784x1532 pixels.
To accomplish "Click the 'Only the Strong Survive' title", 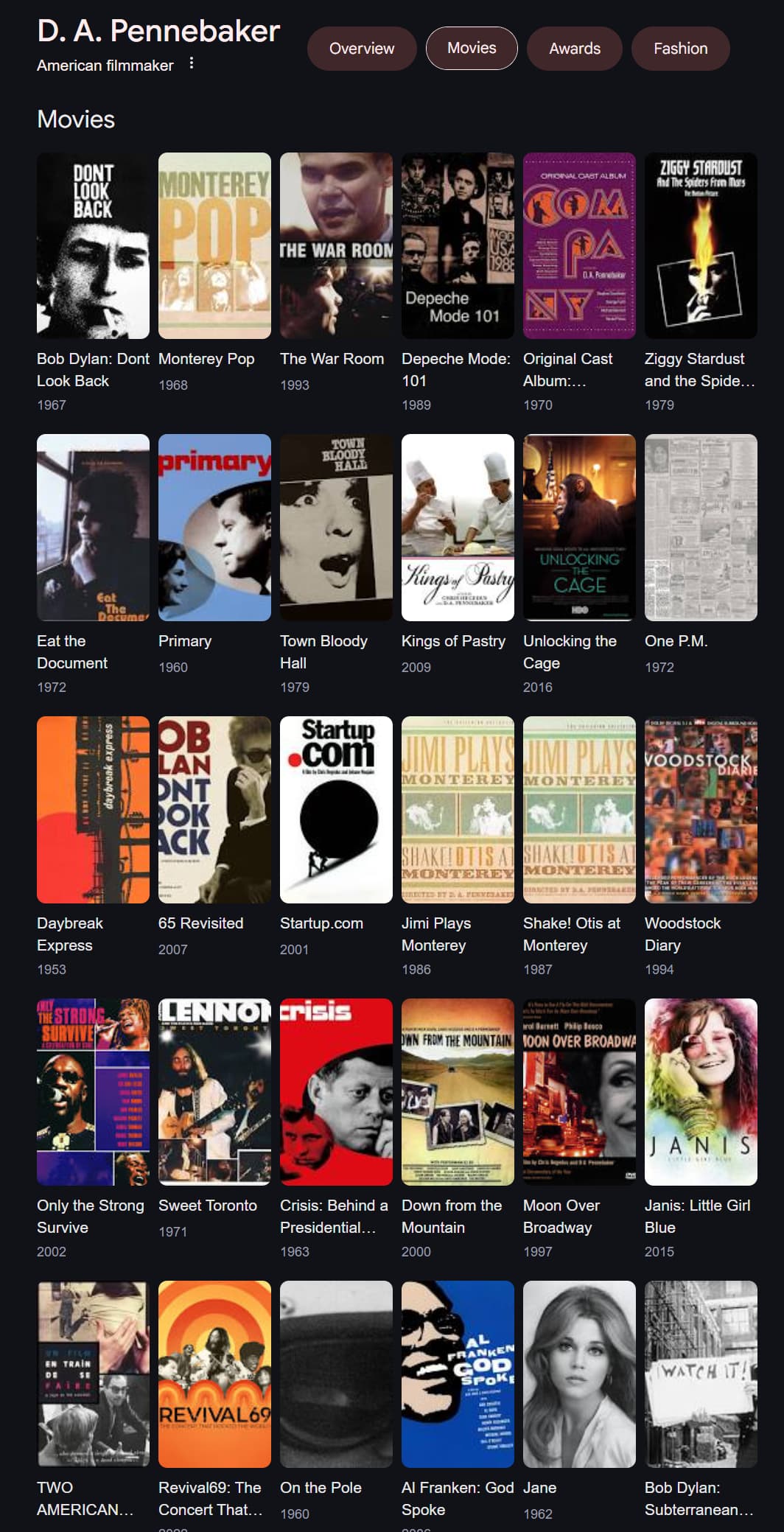I will click(91, 1217).
